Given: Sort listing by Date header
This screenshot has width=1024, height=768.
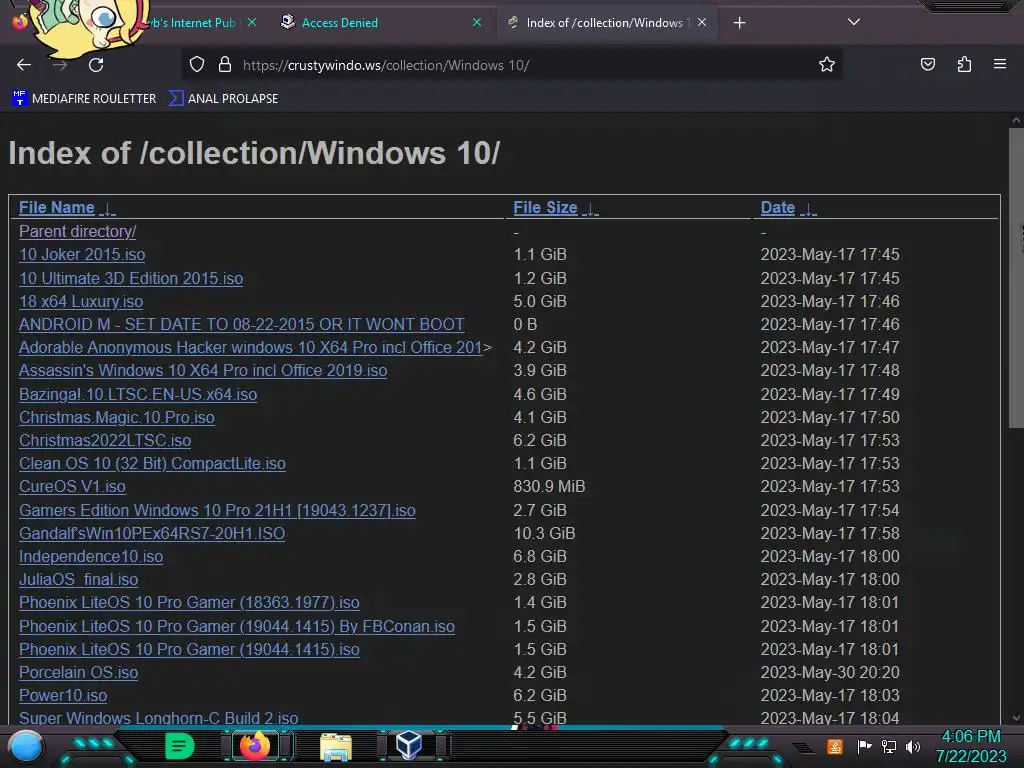Looking at the screenshot, I should point(778,208).
